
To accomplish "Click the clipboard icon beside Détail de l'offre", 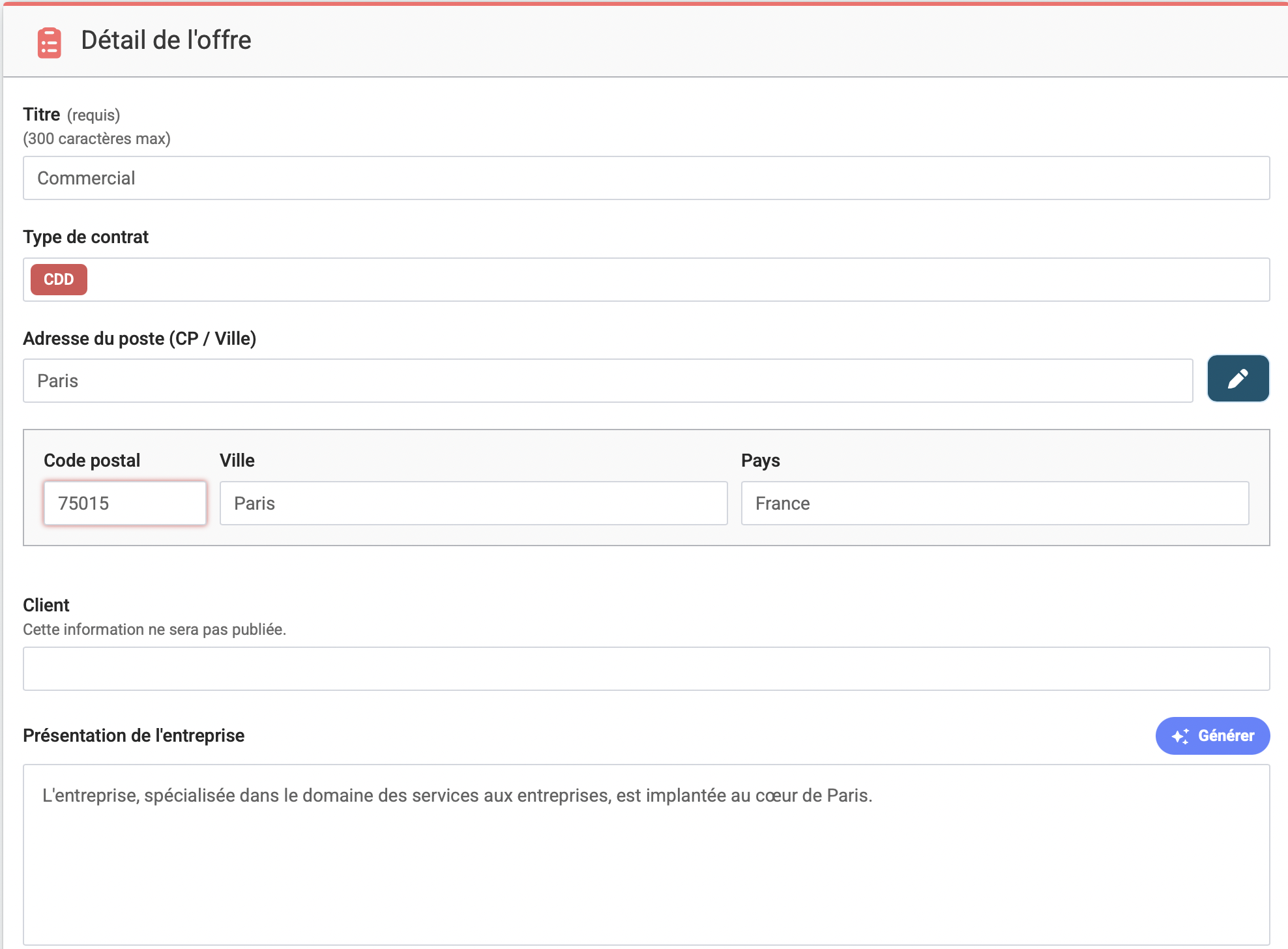I will point(49,42).
